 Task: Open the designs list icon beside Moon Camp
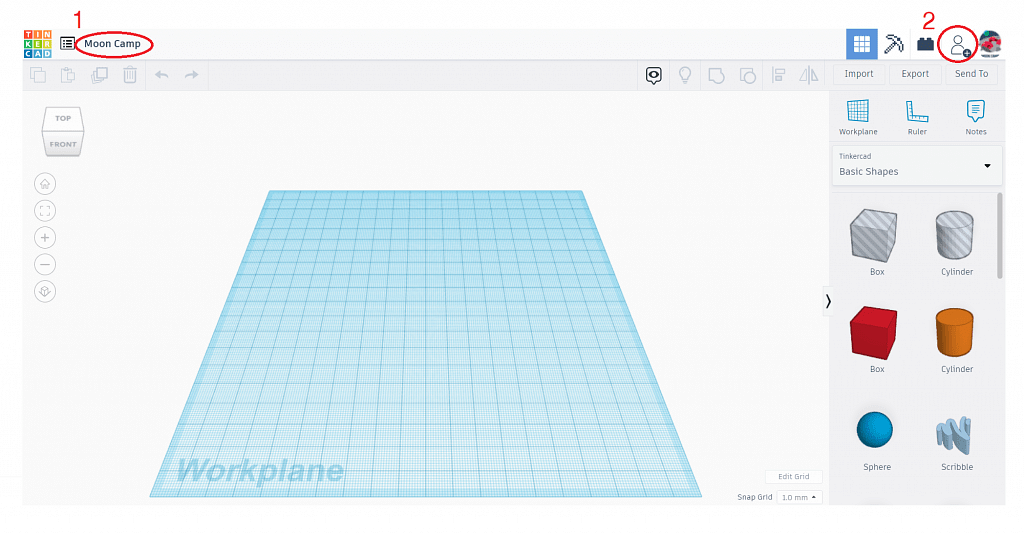[x=67, y=44]
